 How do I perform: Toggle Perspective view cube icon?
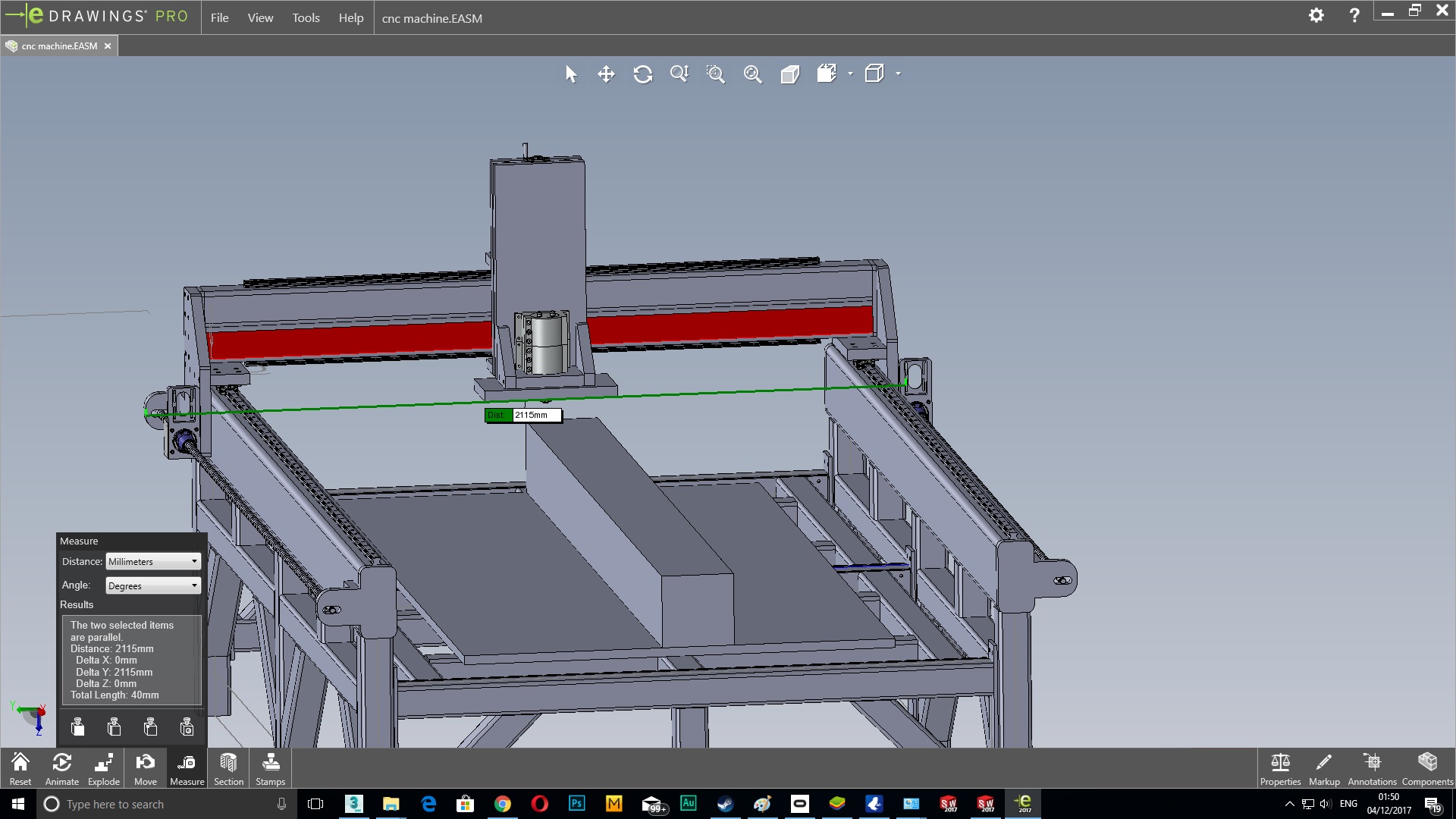click(x=789, y=74)
